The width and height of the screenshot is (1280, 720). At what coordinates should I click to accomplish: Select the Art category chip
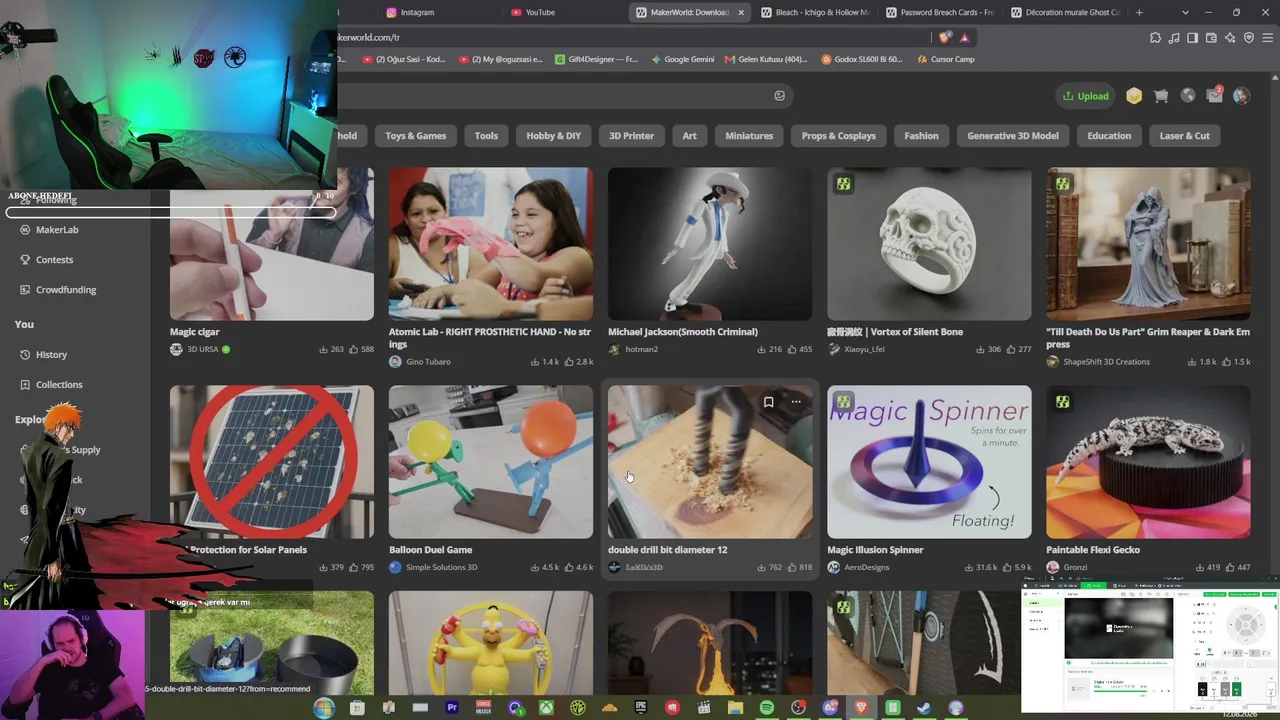point(690,136)
